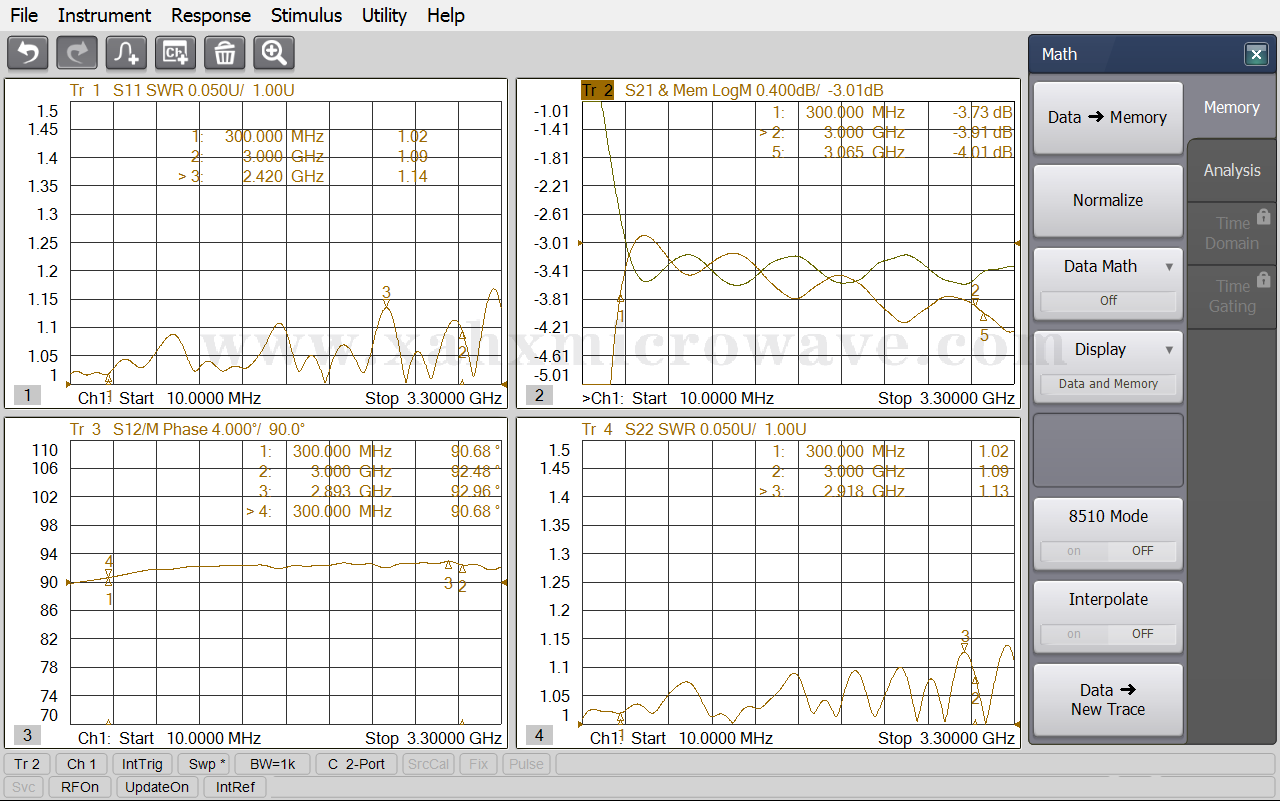
Task: Toggle RFOn in the status bar
Action: pyautogui.click(x=80, y=787)
